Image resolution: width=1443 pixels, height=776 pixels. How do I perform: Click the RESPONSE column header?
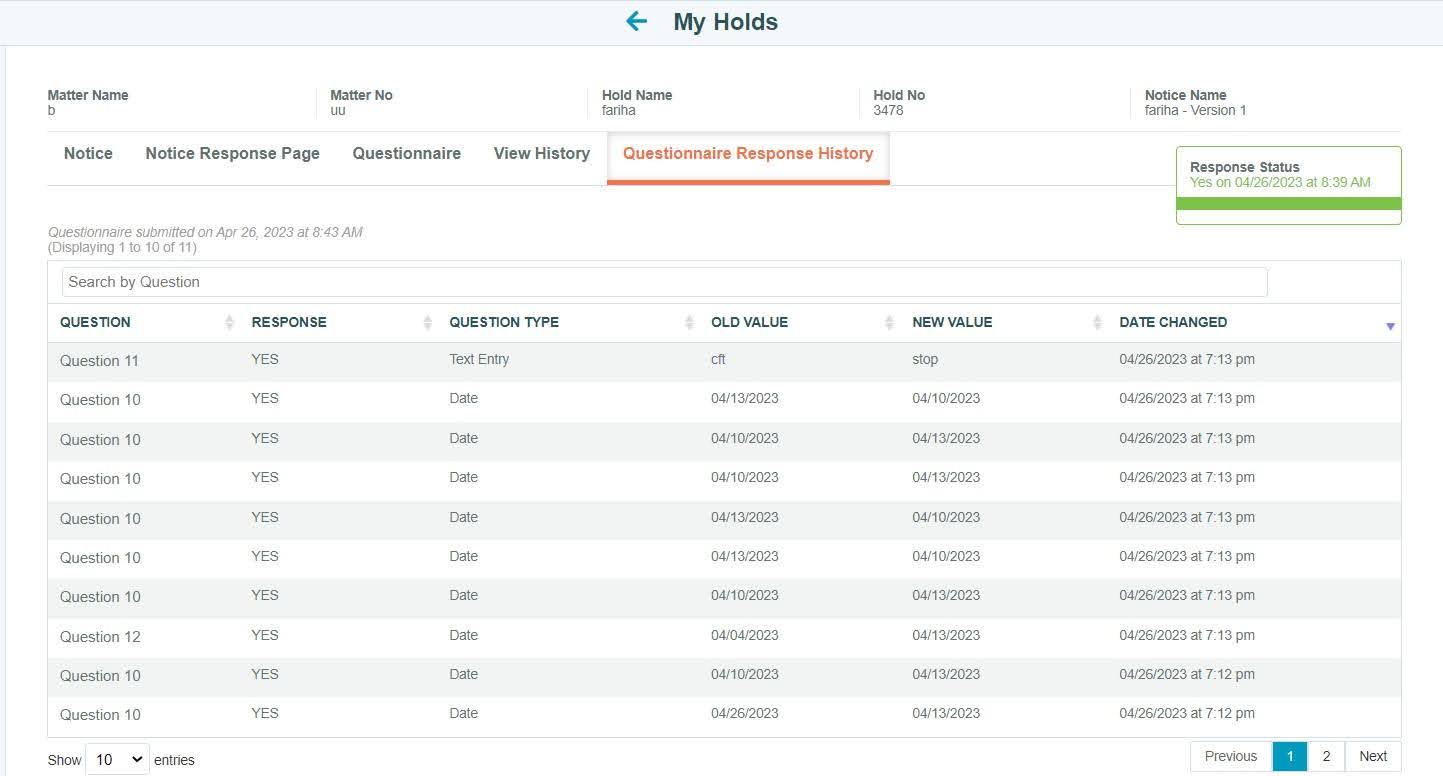click(x=289, y=322)
